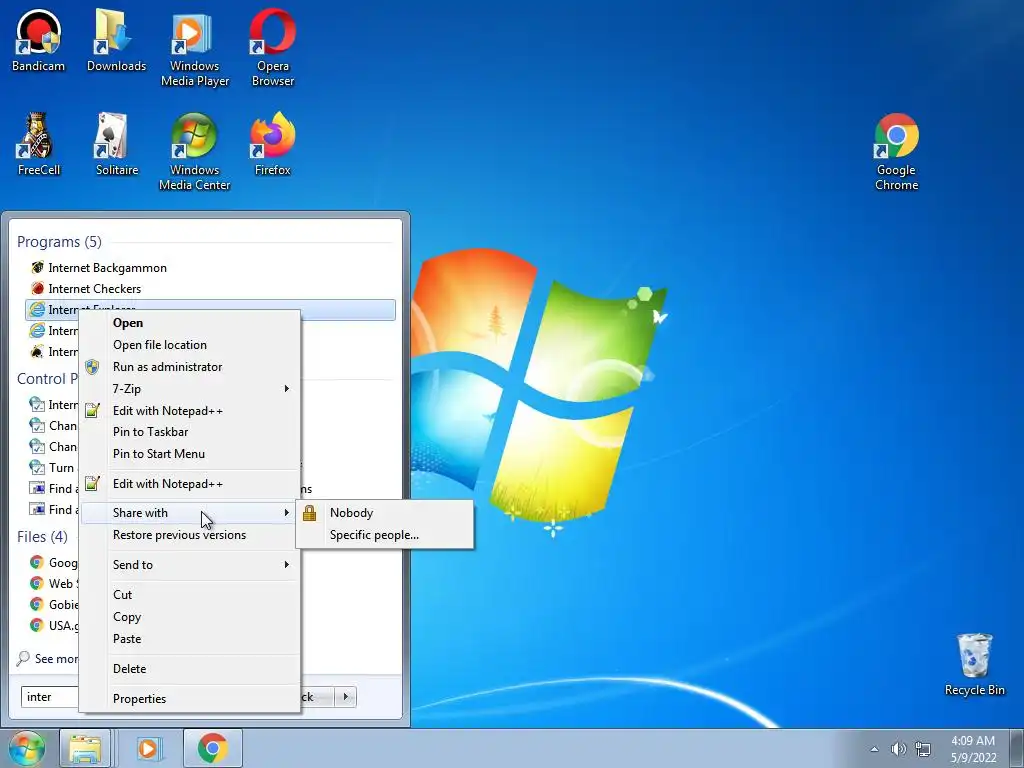This screenshot has height=768, width=1024.
Task: Click the shield icon beside Run as administrator
Action: pos(92,367)
